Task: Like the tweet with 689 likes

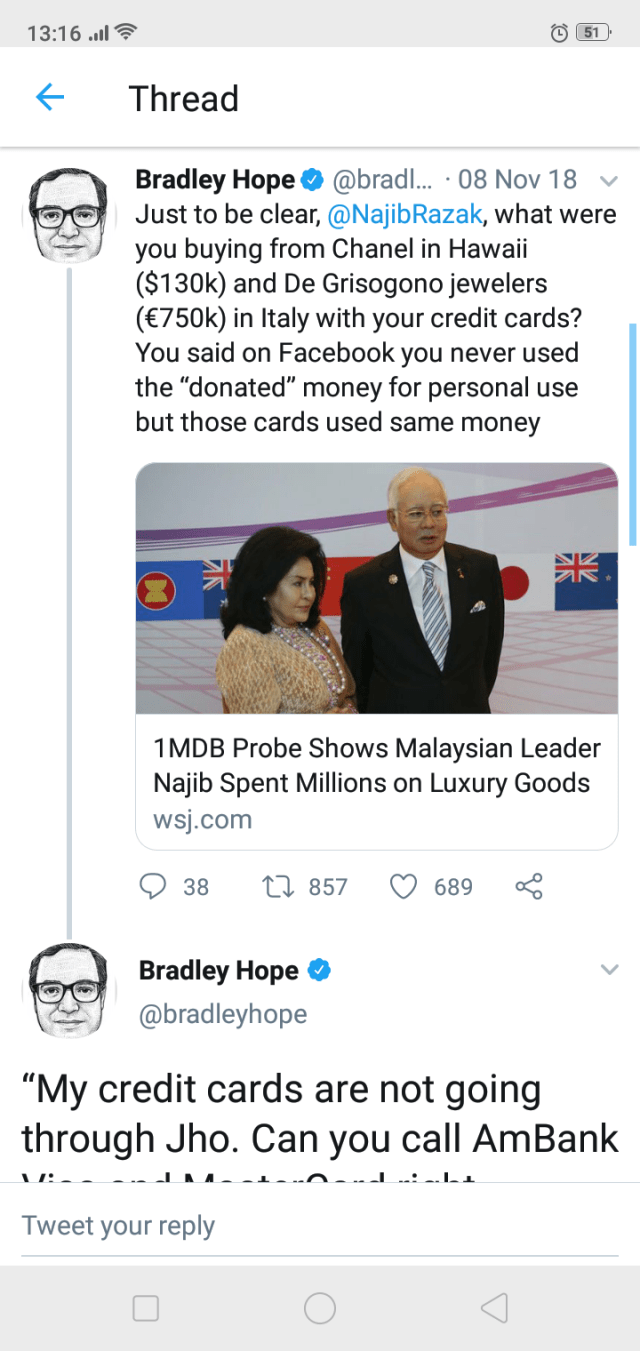Action: 402,886
